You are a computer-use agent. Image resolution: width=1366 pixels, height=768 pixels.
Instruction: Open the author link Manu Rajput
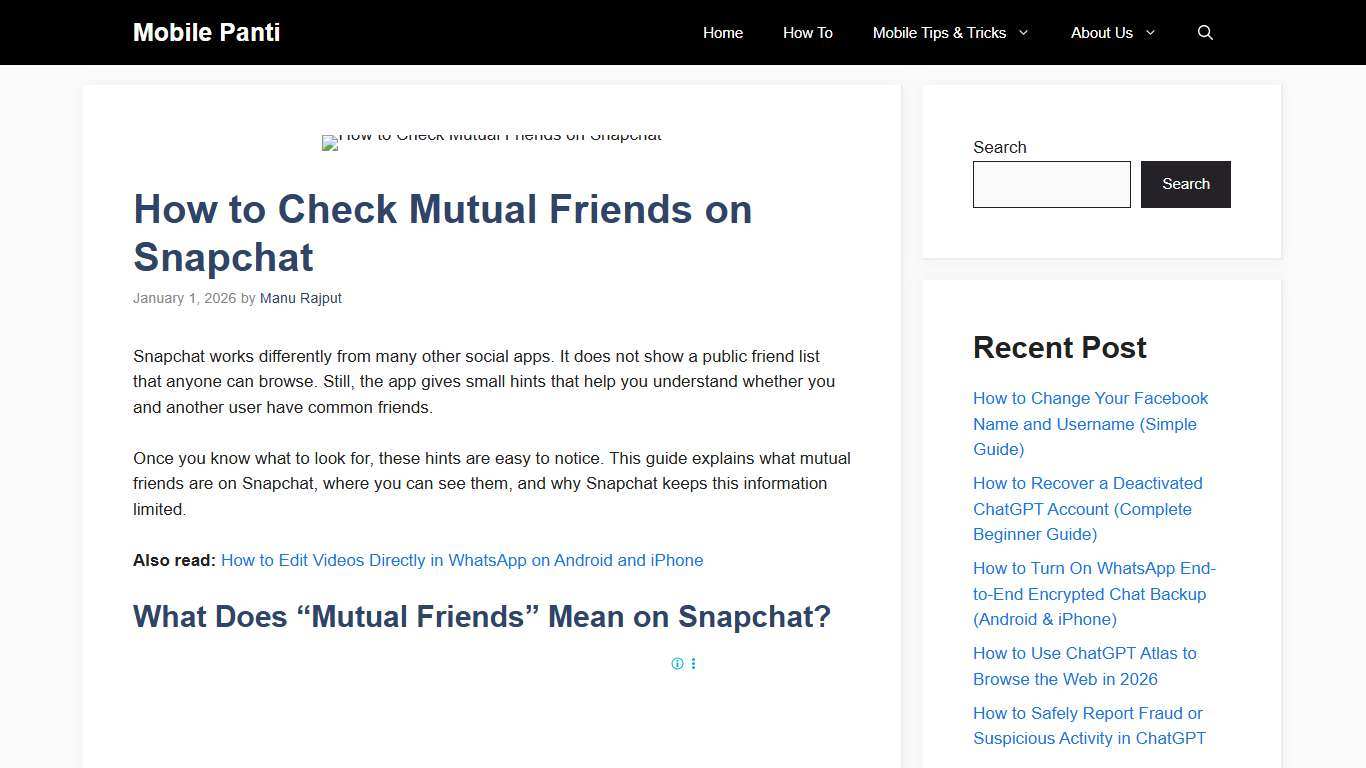point(301,298)
